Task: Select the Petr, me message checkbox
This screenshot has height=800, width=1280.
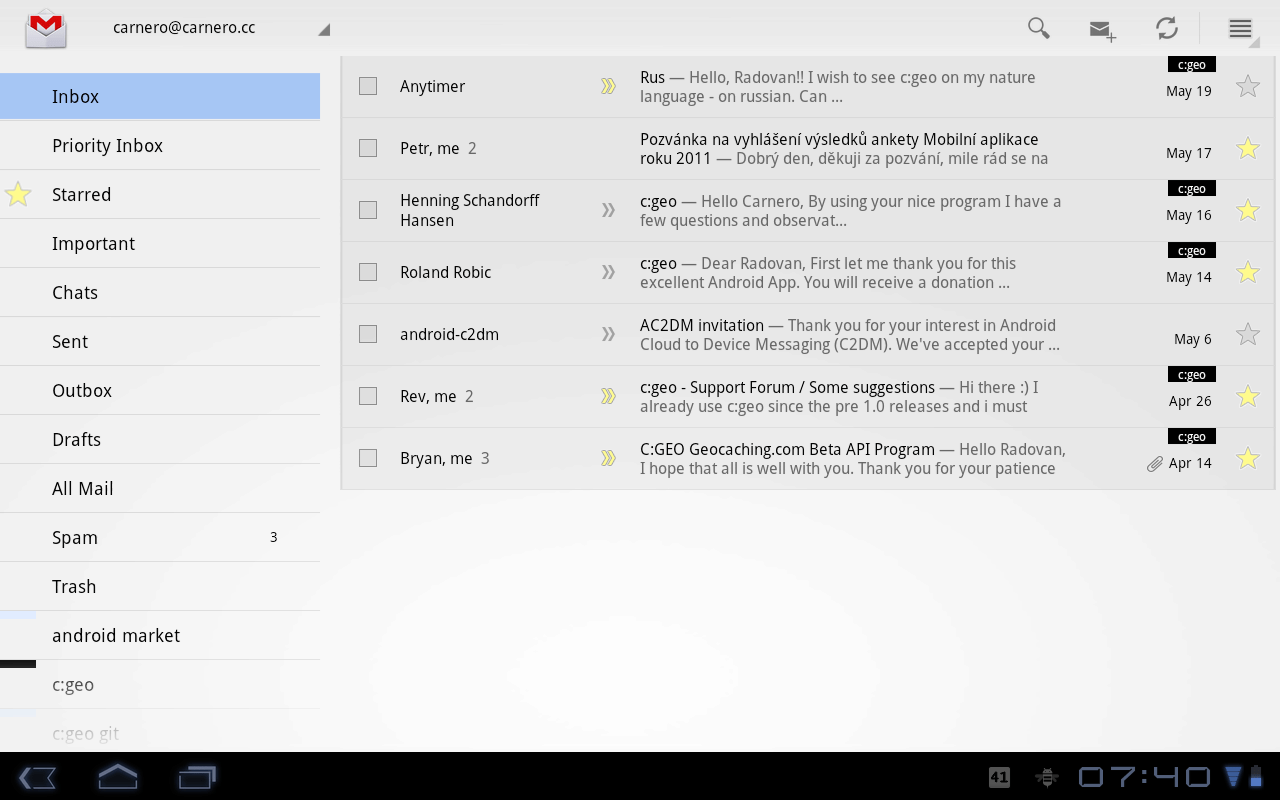Action: (368, 148)
